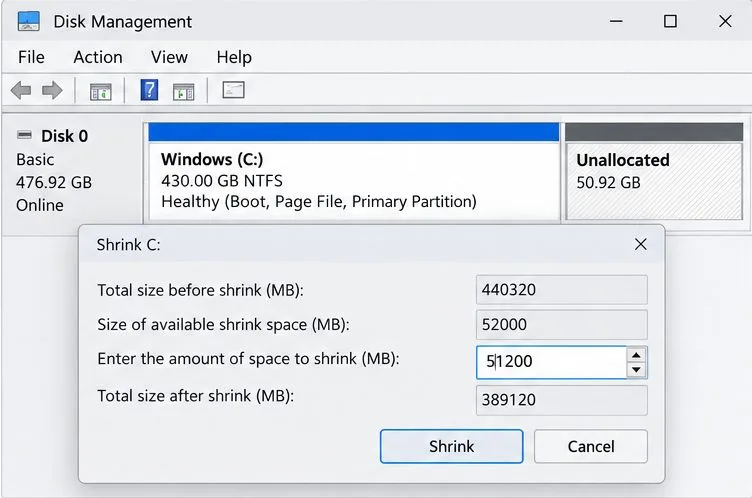Screen dimensions: 752x498
Task: Click 'Total size before shrink (MB)' label
Action: 200,290
